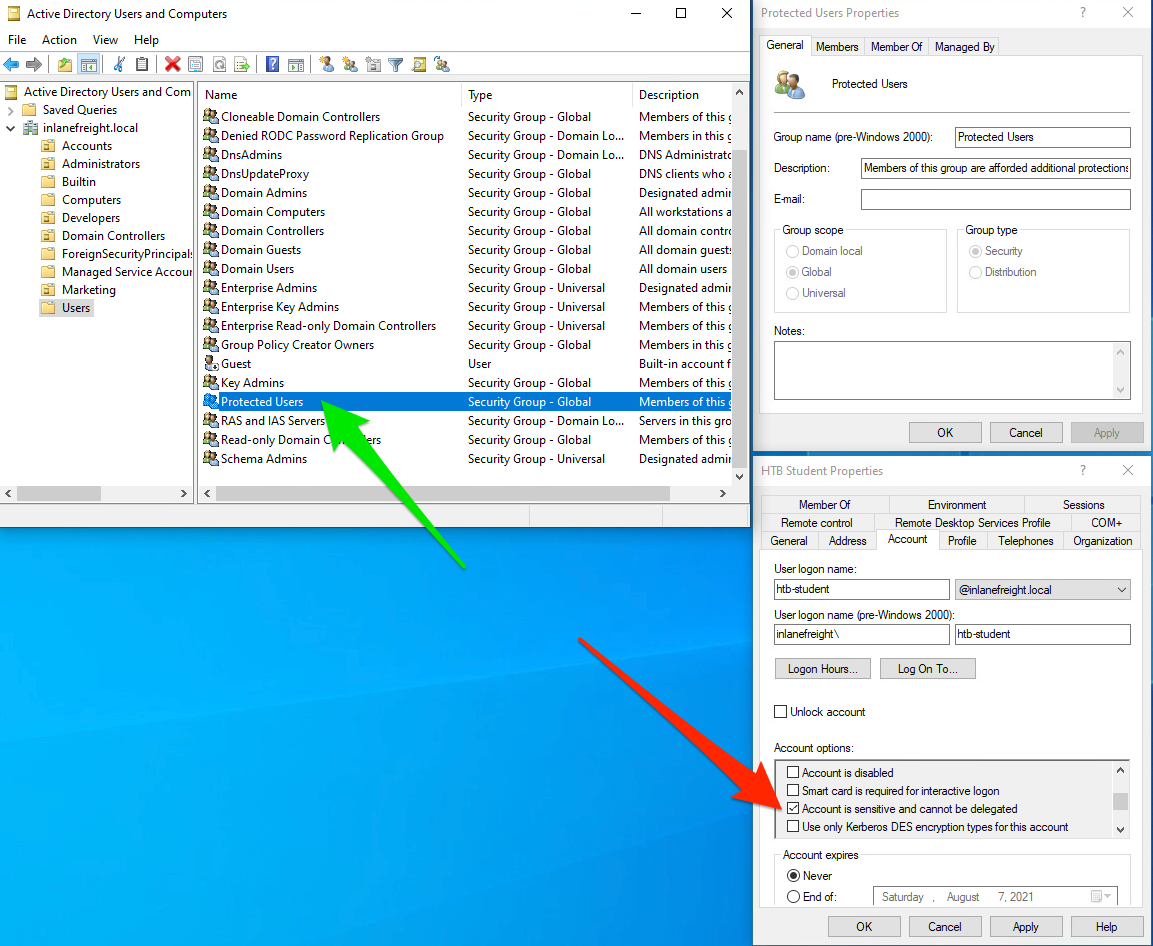This screenshot has height=946, width=1153.
Task: Click the blue Help question mark icon
Action: (x=272, y=64)
